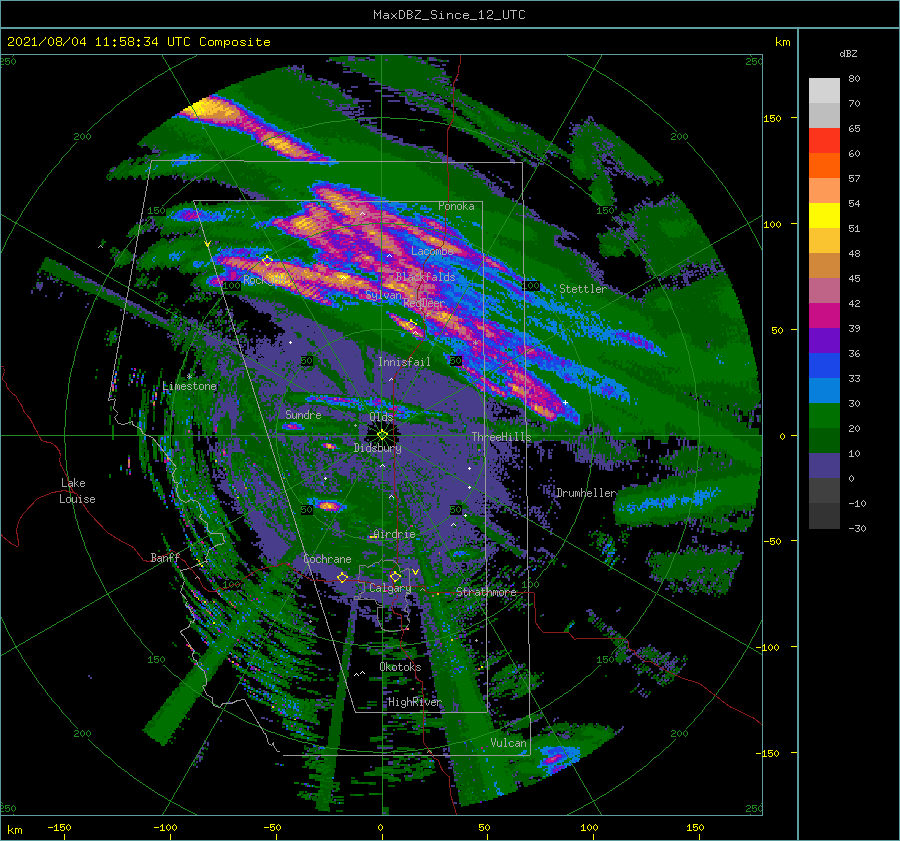Pick the yellow 51-54 dBZ legend band
This screenshot has width=900, height=841.
tap(824, 215)
